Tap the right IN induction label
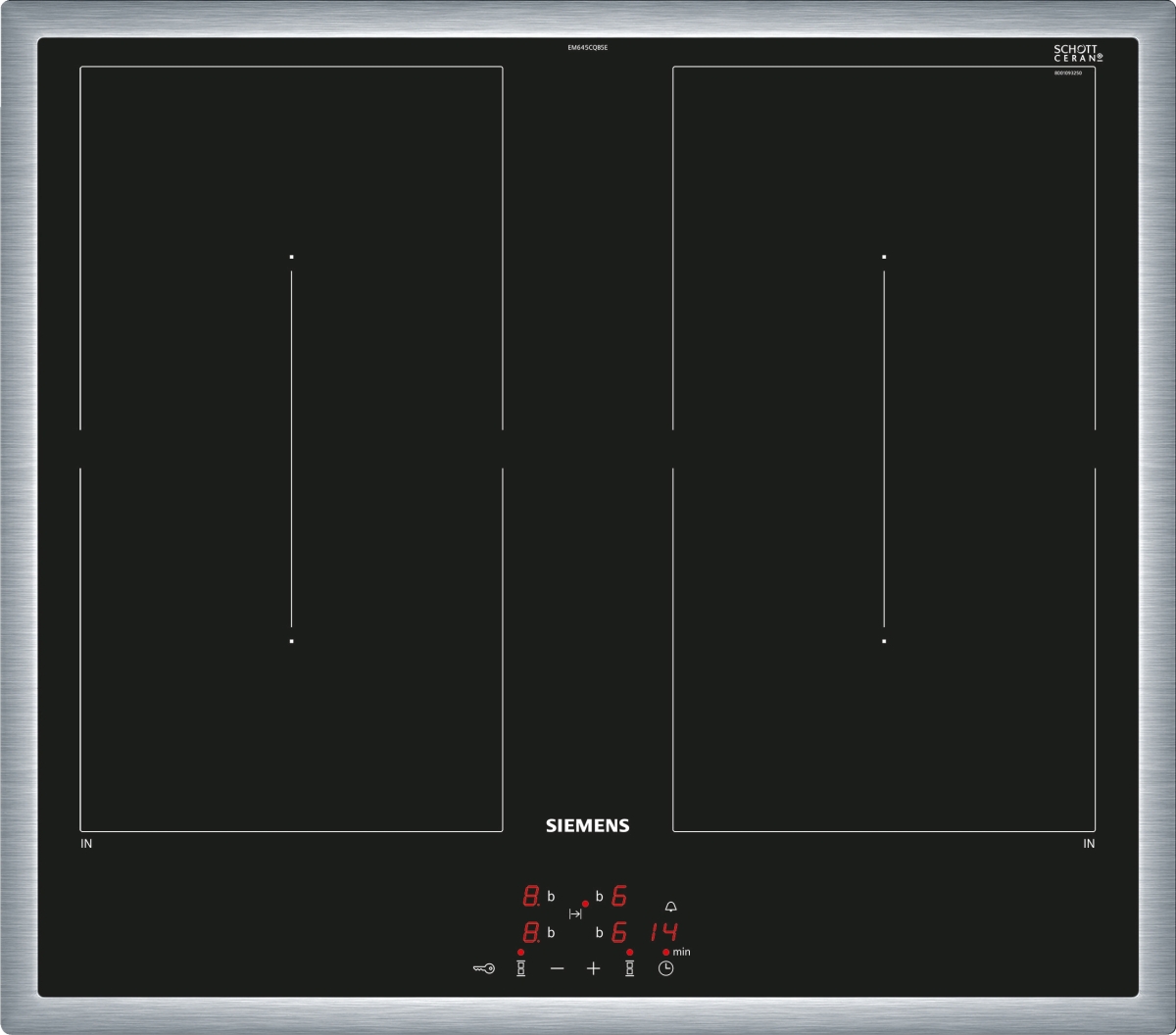The width and height of the screenshot is (1176, 1035). coord(1089,844)
